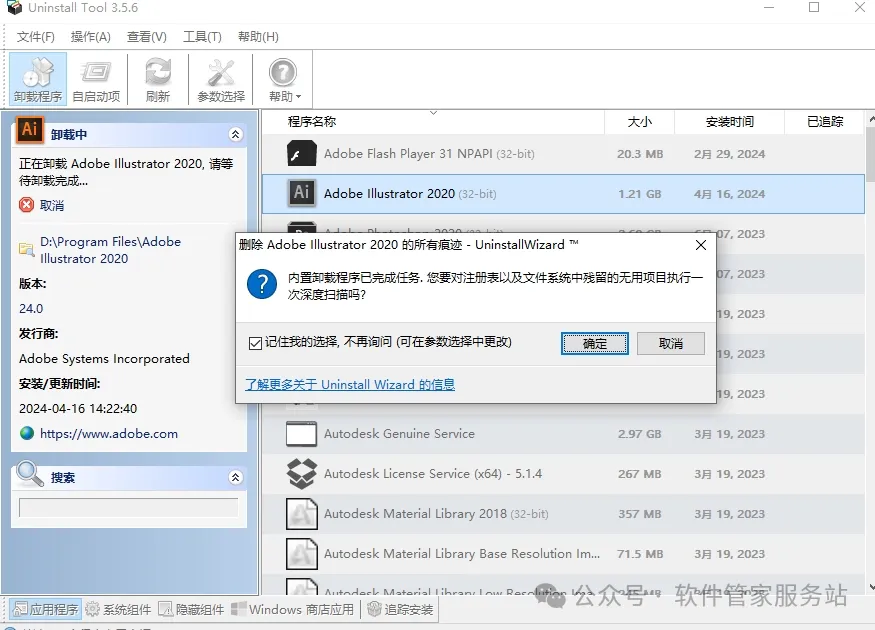Click the 2.97 GB size cell
This screenshot has height=630, width=875.
(x=640, y=434)
